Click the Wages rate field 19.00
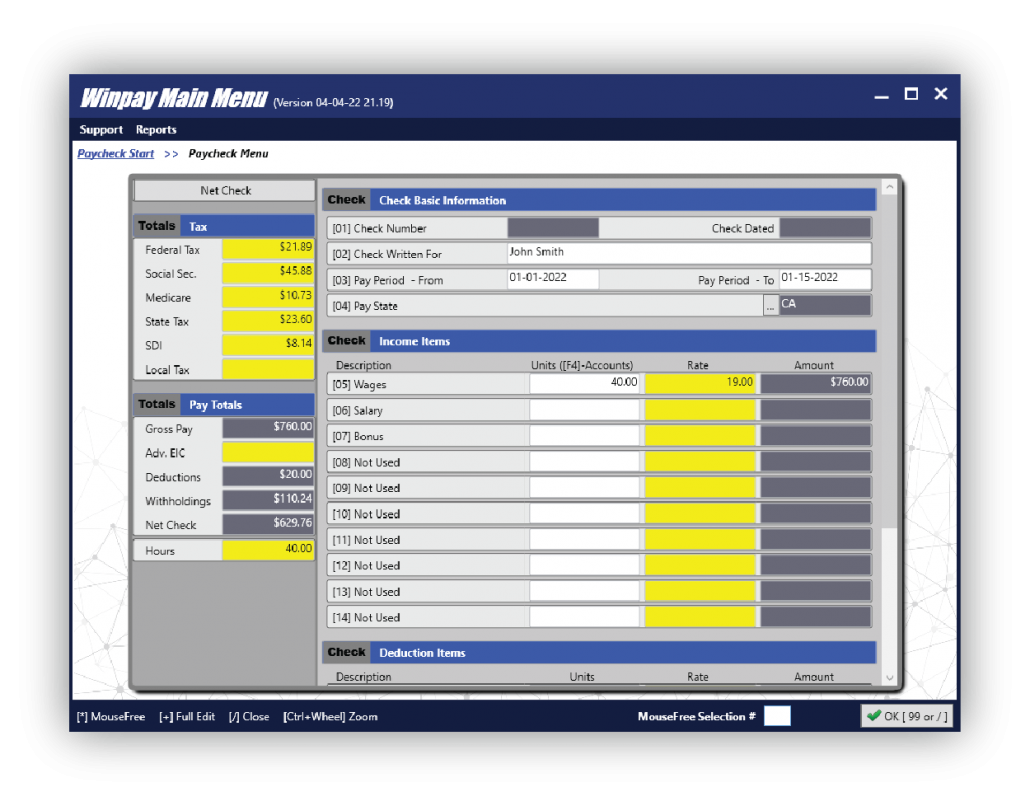 pos(700,383)
